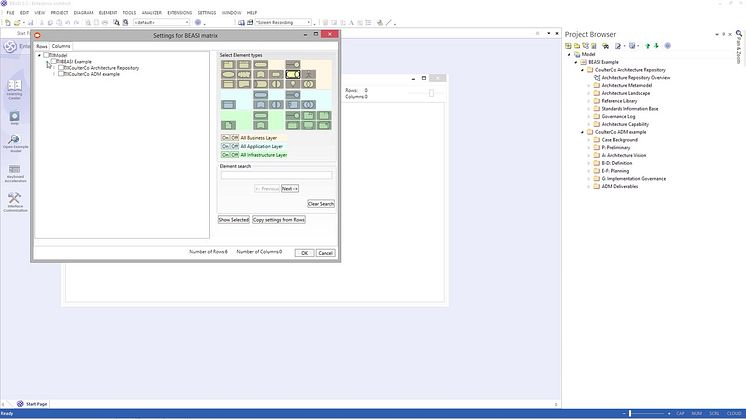Select the location pin element type icon
Screen dimensions: 746x419
pyautogui.click(x=293, y=84)
